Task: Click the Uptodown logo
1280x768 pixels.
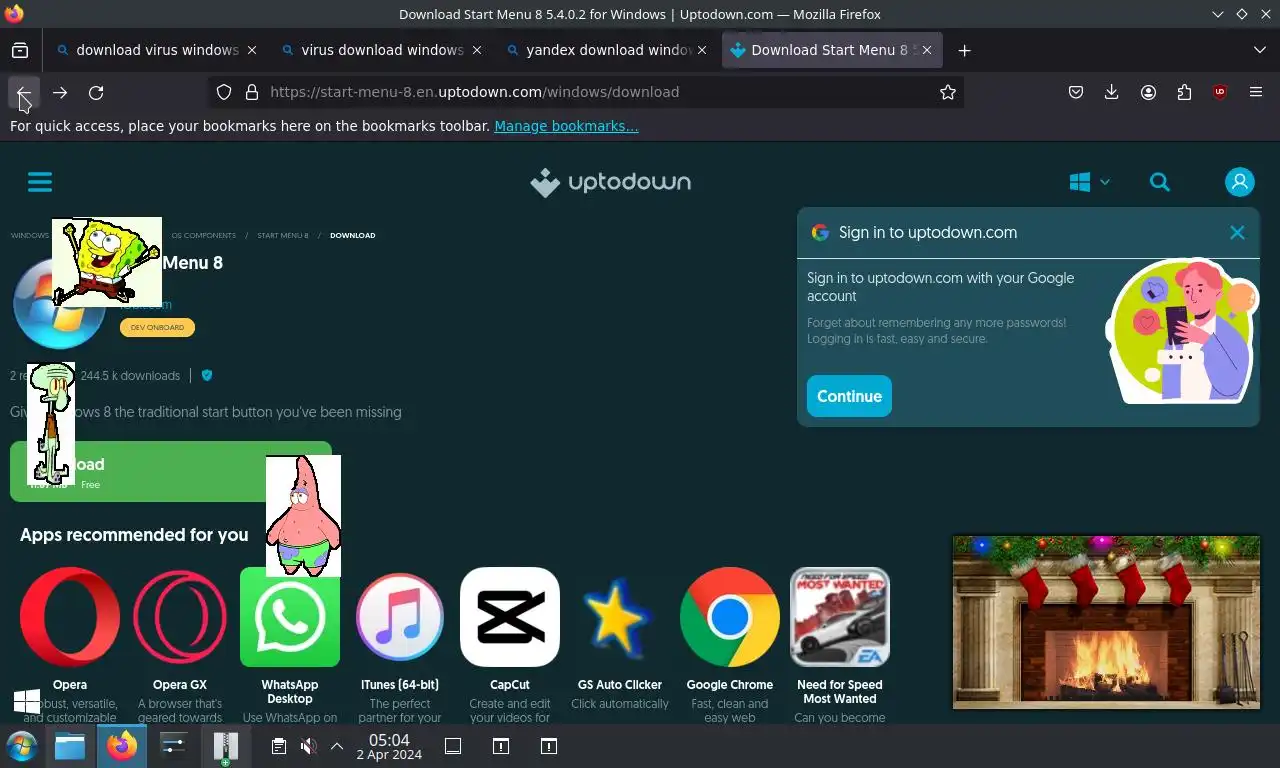Action: 610,182
